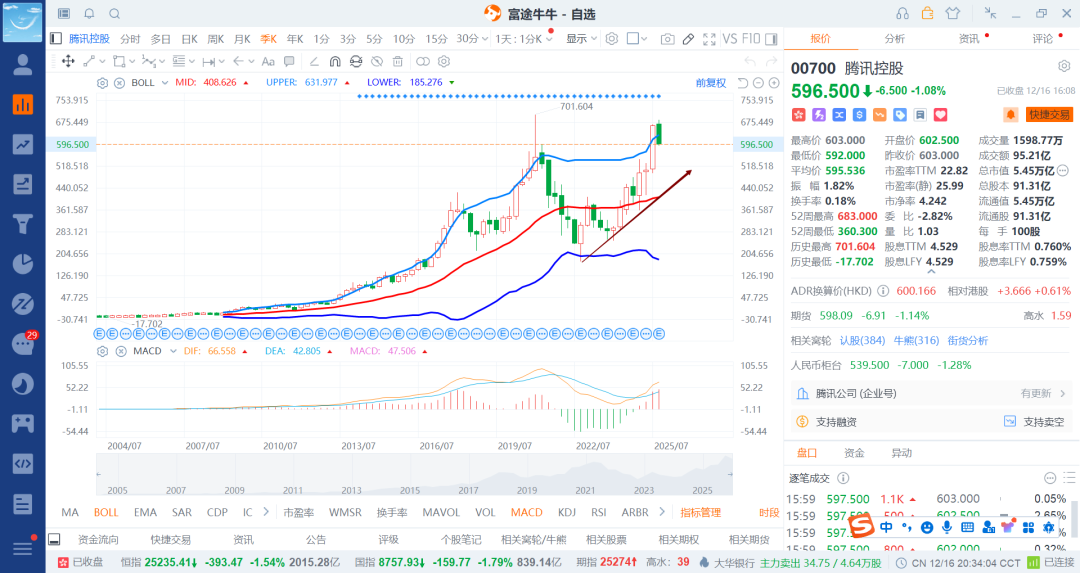Open 牛熊(316) link
This screenshot has height=573, width=1080.
pyautogui.click(x=916, y=340)
